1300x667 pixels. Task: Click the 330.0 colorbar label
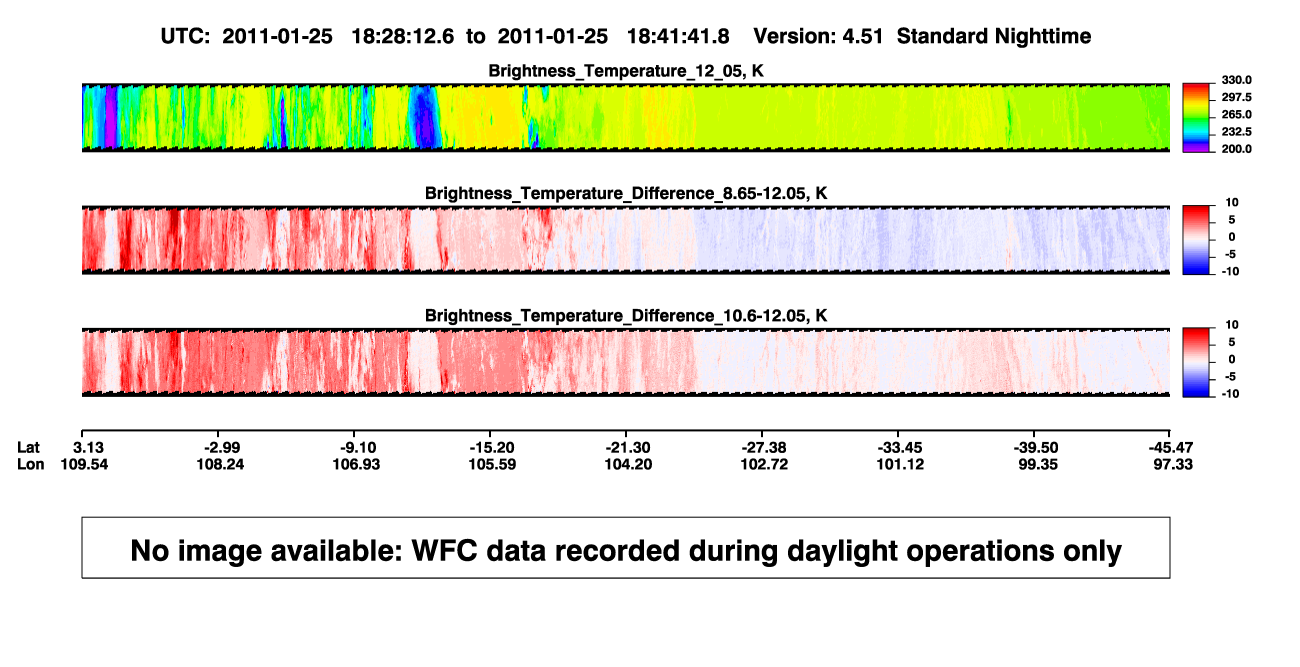[1236, 80]
